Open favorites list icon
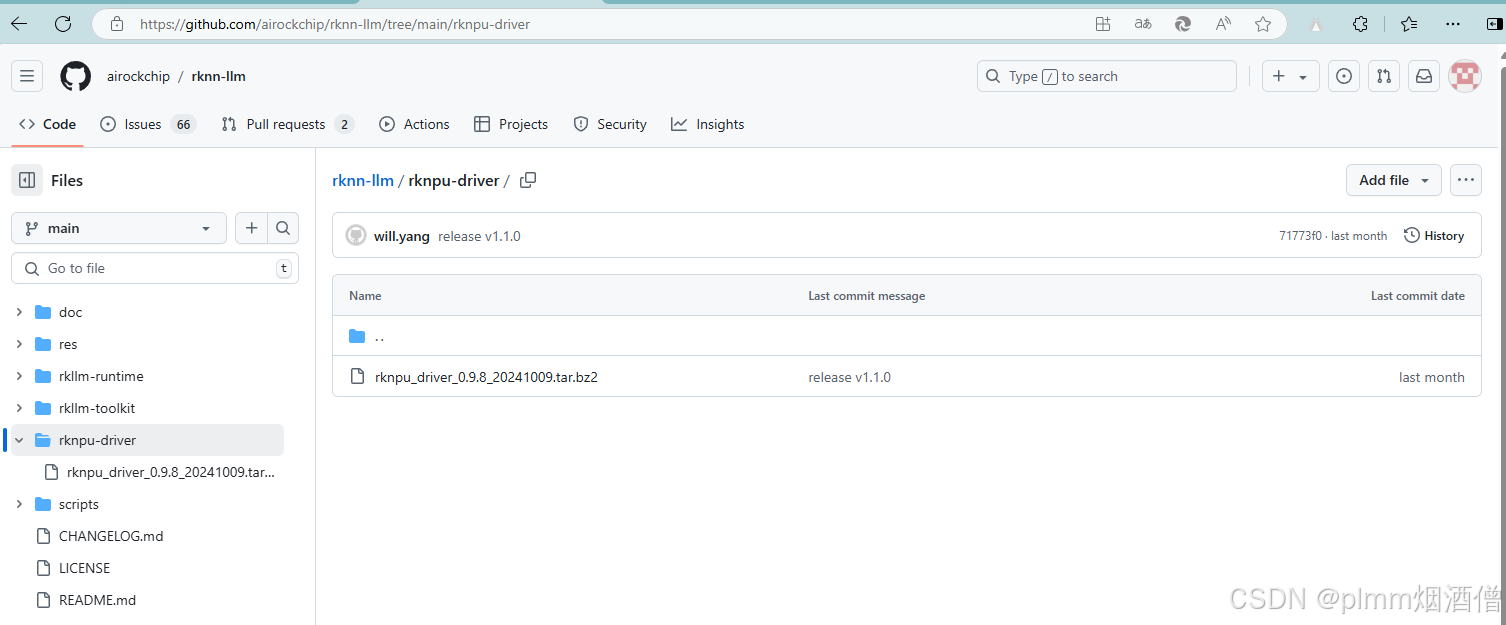 (x=1409, y=24)
